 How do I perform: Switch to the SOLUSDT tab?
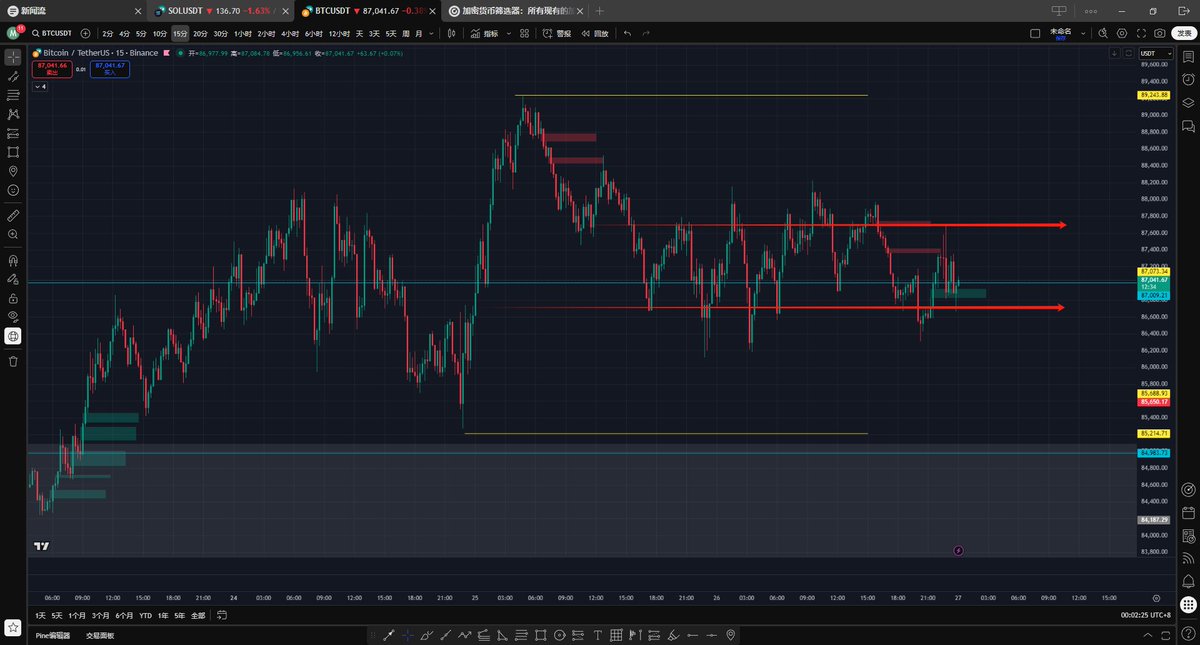pos(221,10)
